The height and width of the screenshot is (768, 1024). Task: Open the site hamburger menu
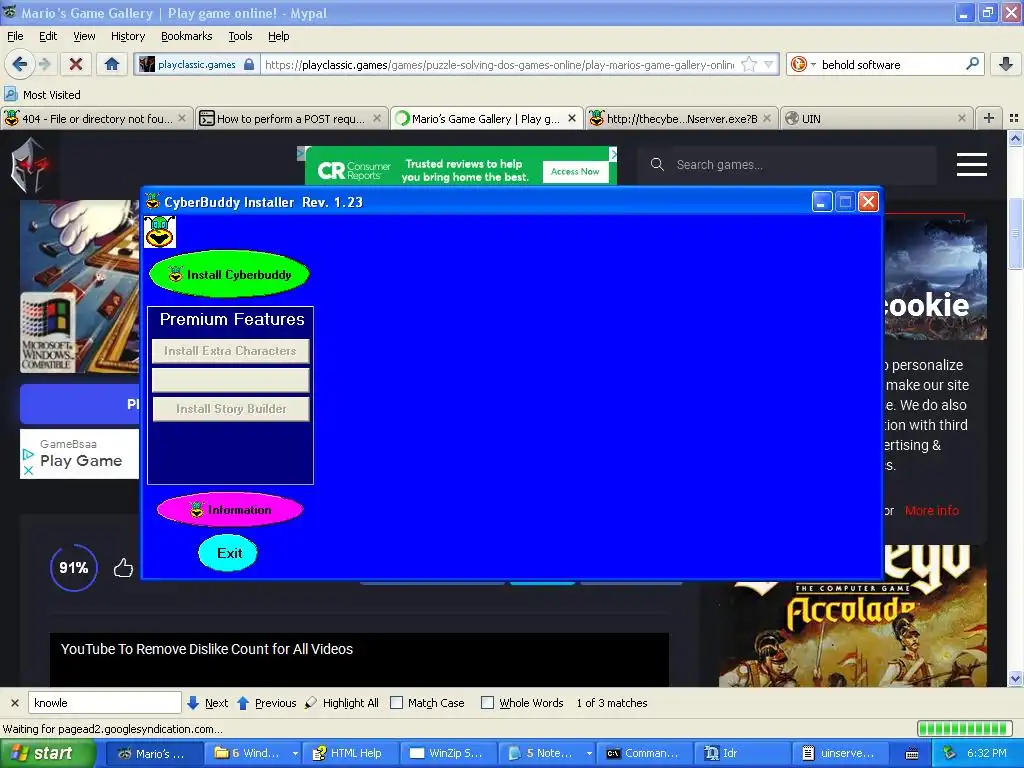pos(972,165)
